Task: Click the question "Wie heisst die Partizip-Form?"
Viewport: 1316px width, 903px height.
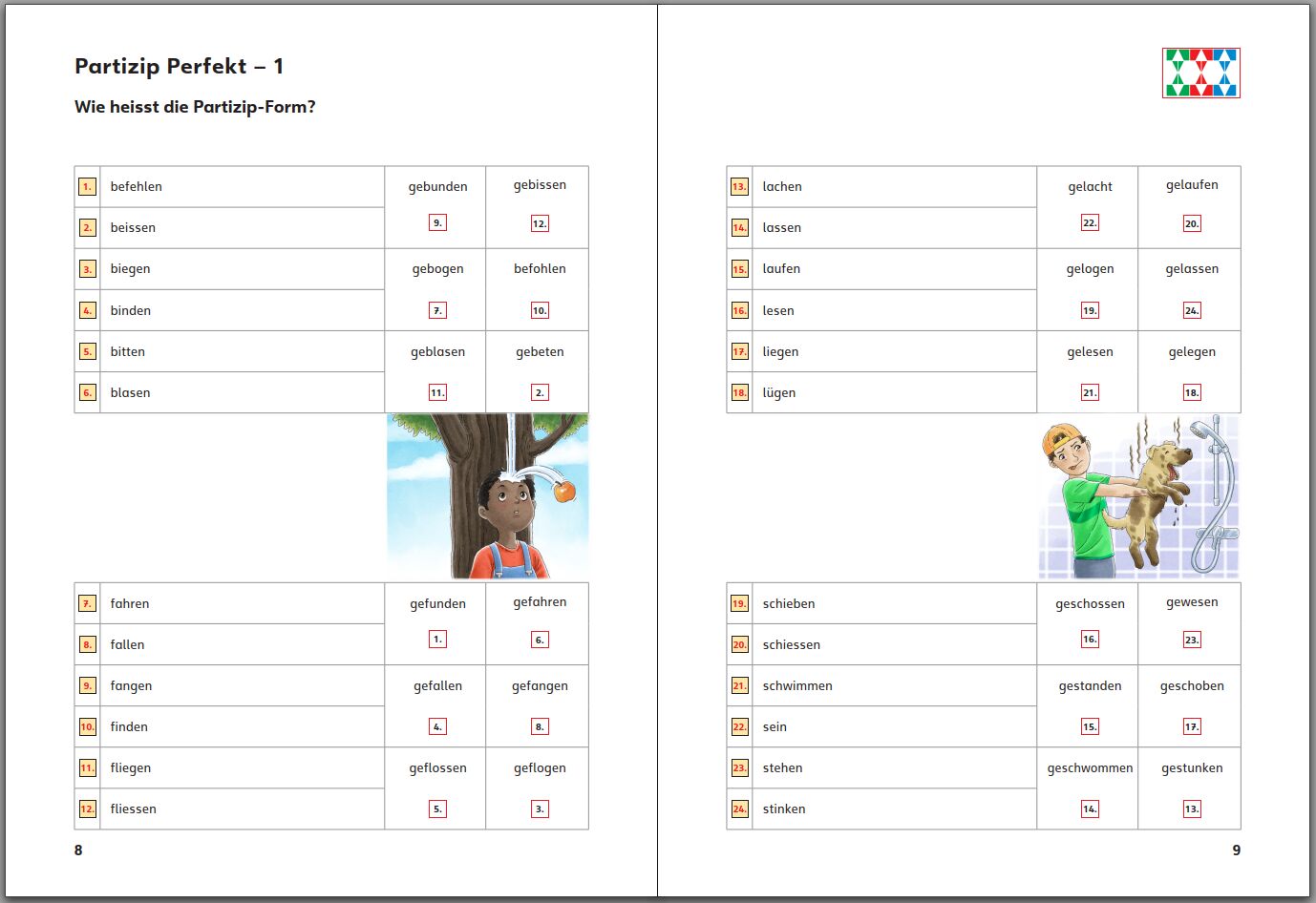Action: pyautogui.click(x=195, y=107)
